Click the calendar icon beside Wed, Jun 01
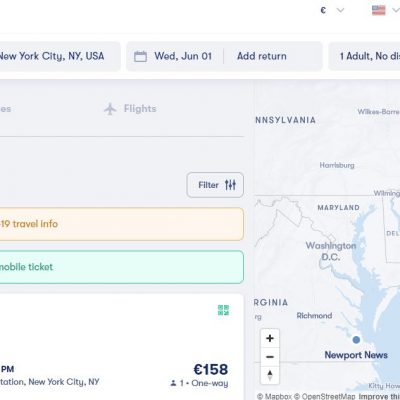 [140, 56]
